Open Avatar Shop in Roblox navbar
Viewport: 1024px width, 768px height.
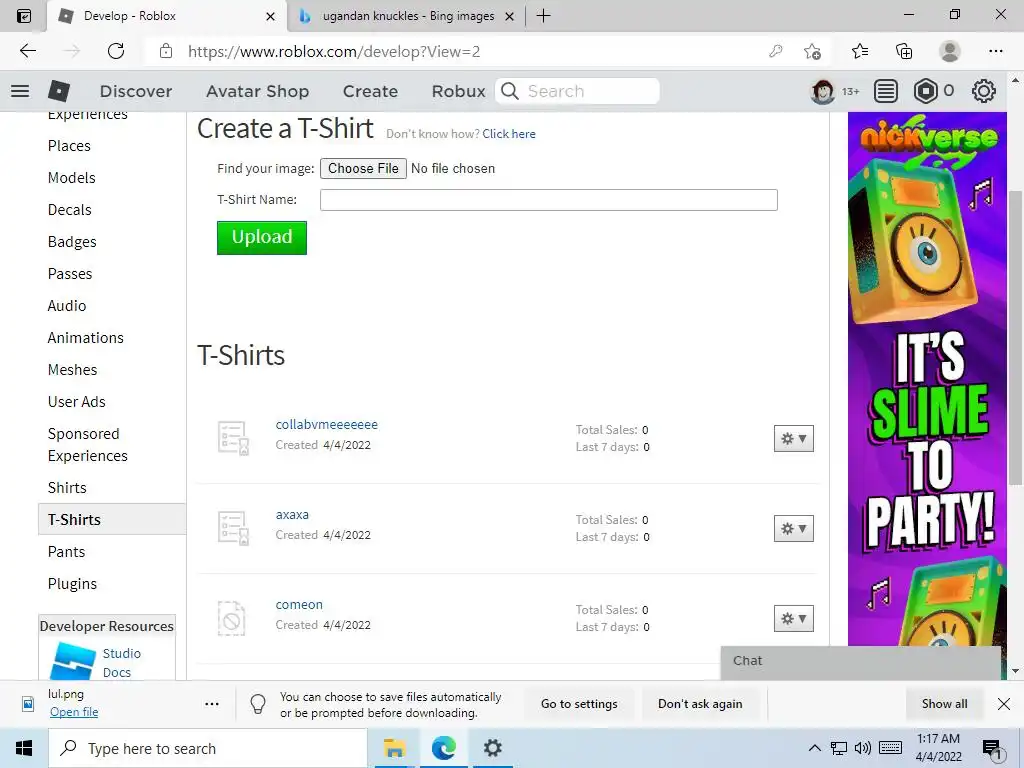(257, 91)
